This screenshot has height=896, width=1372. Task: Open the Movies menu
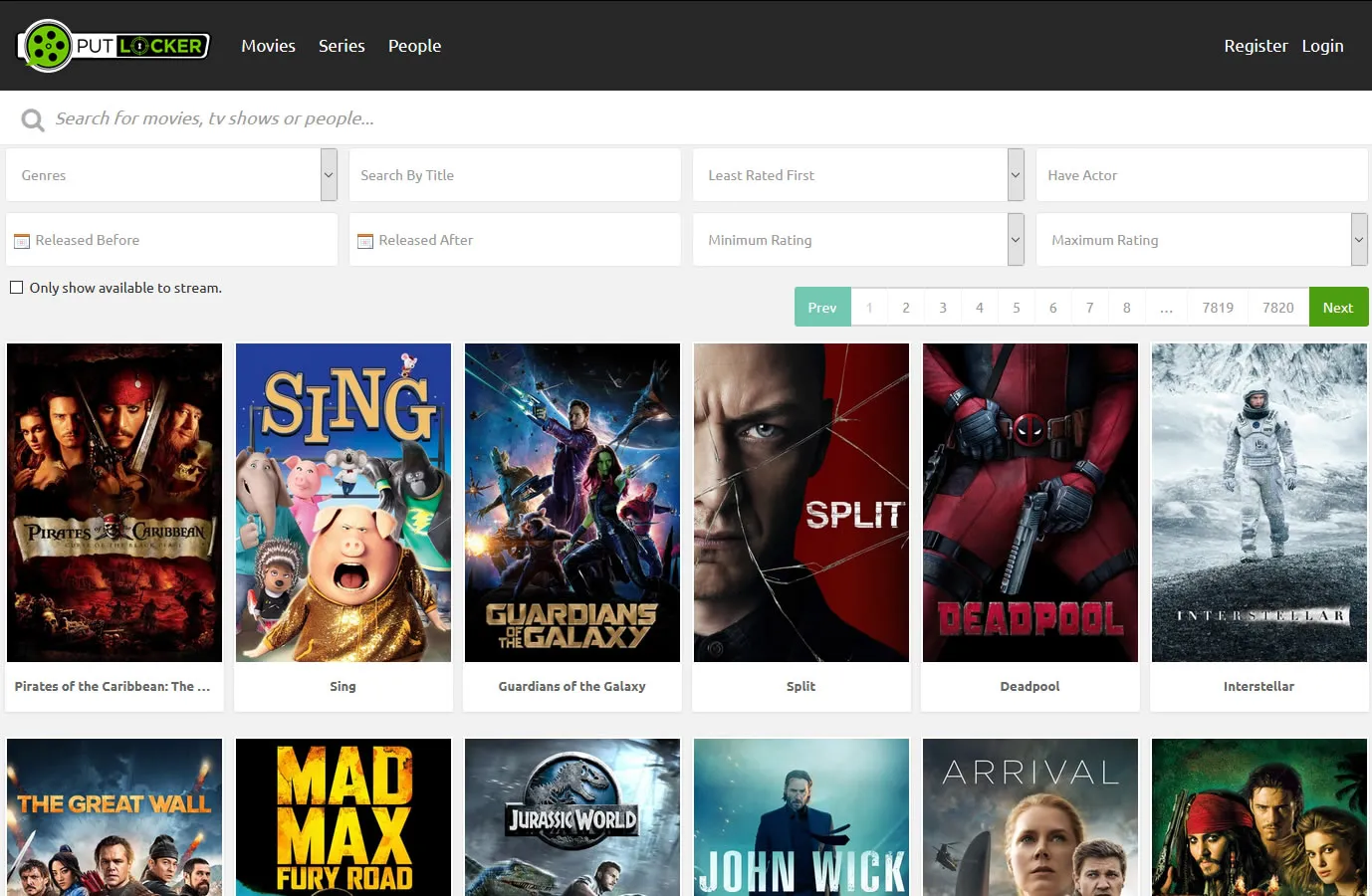tap(268, 46)
